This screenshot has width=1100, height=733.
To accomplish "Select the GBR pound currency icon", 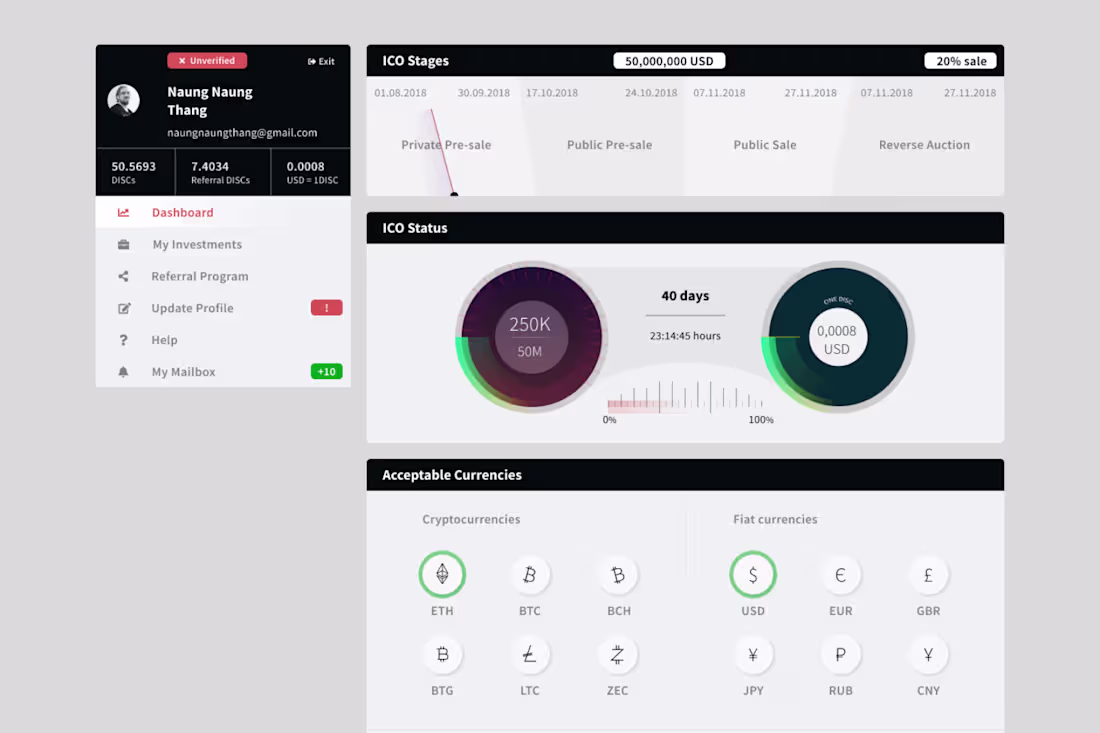I will [928, 575].
